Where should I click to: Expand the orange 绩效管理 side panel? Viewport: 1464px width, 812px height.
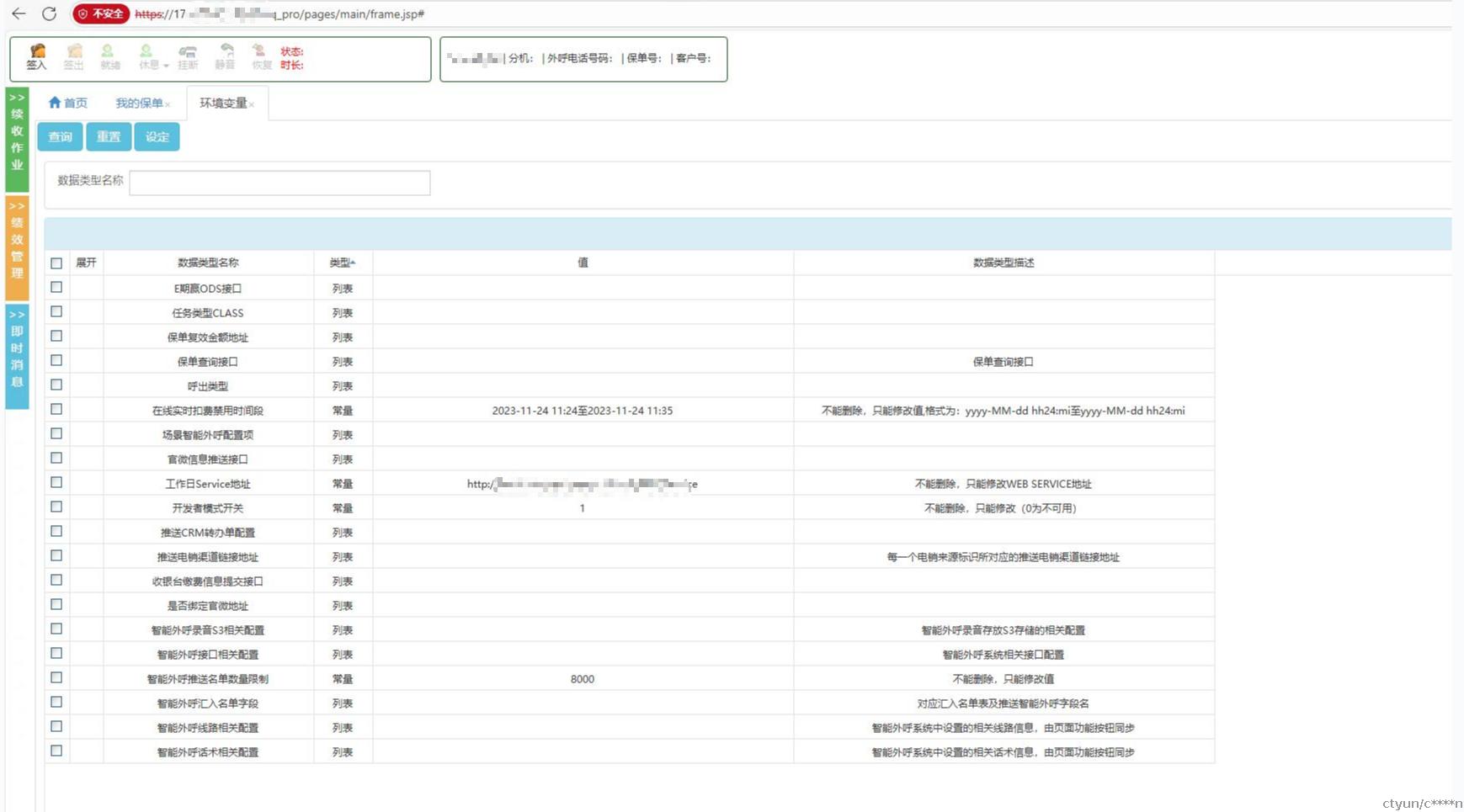click(x=17, y=247)
